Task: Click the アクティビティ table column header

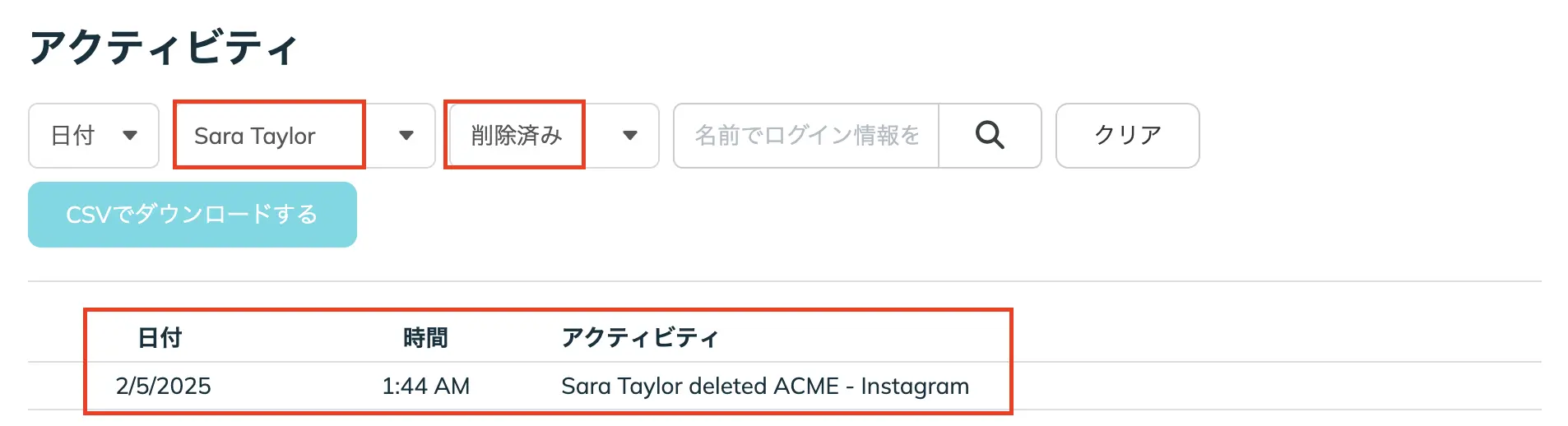Action: tap(639, 338)
